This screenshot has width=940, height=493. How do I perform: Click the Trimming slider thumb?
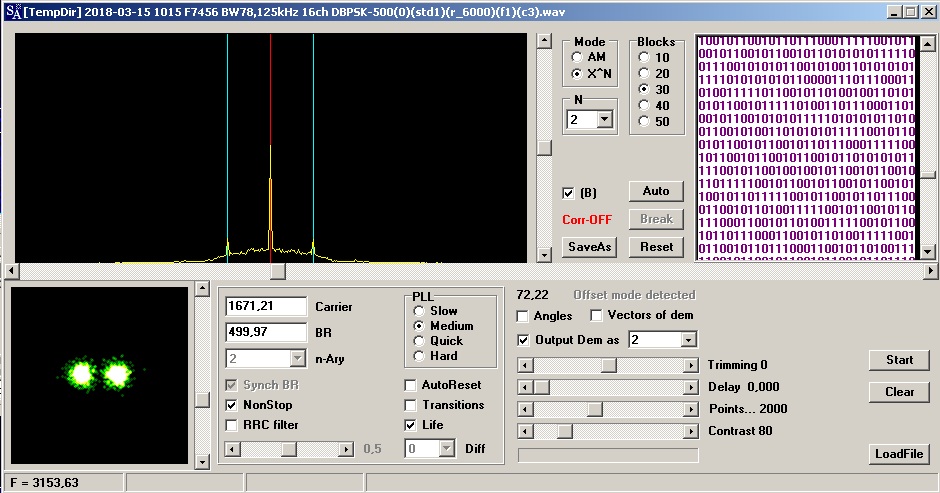(x=608, y=365)
